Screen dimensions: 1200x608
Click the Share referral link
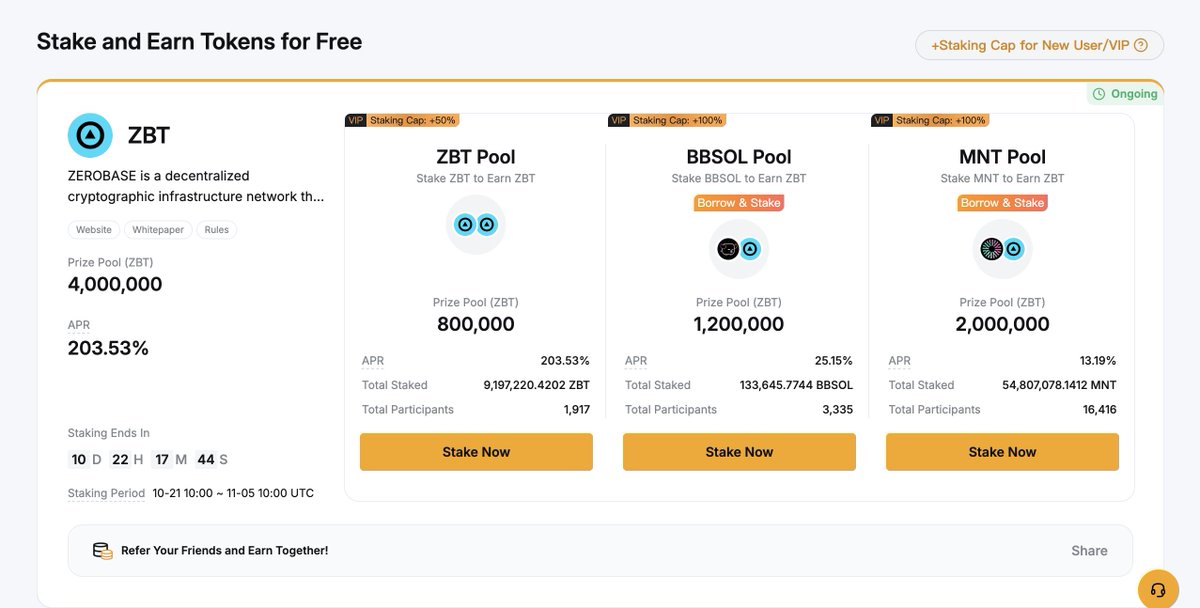click(1089, 551)
